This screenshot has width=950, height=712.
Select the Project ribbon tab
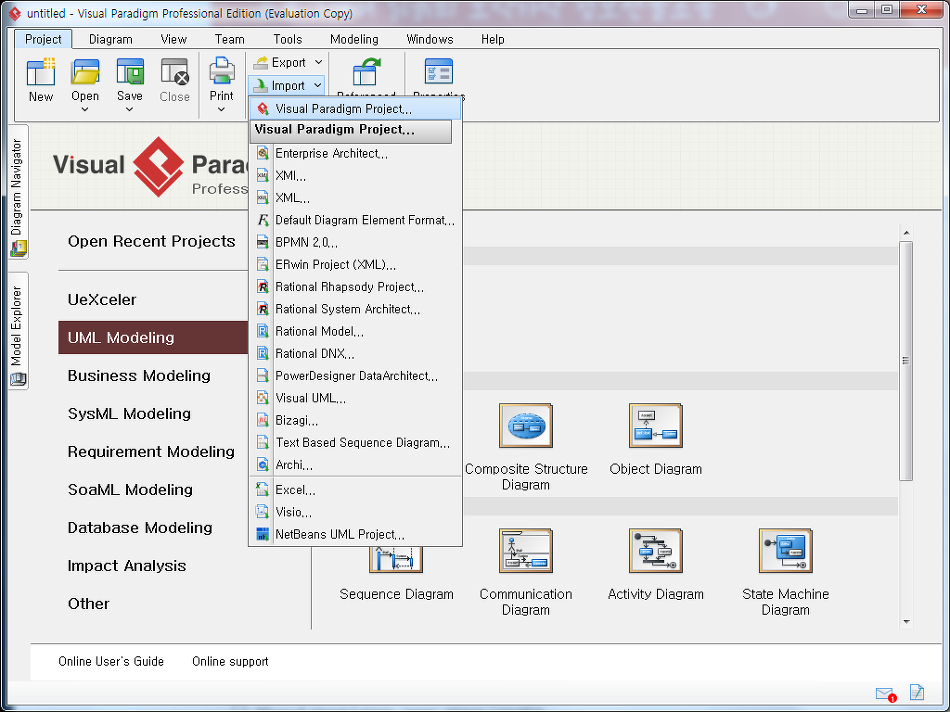[43, 39]
